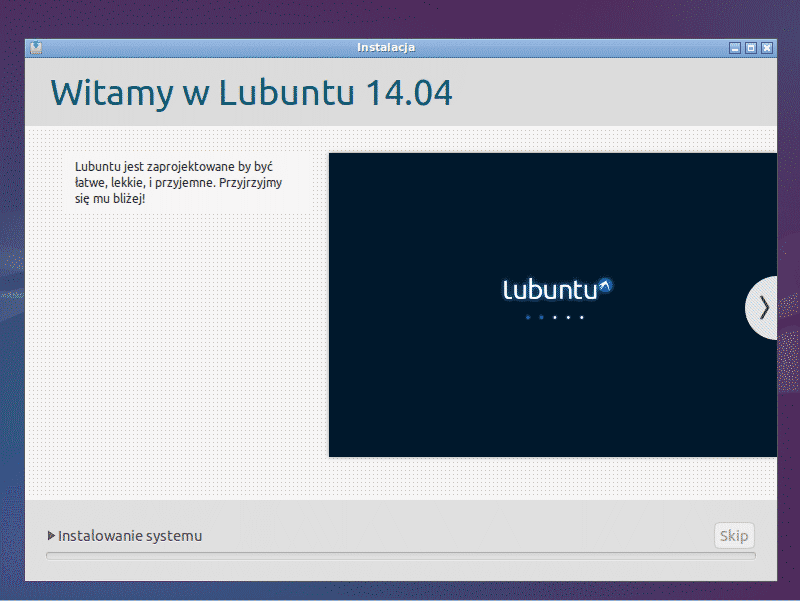
Task: Click the Instalowanie systemu label
Action: (x=130, y=536)
